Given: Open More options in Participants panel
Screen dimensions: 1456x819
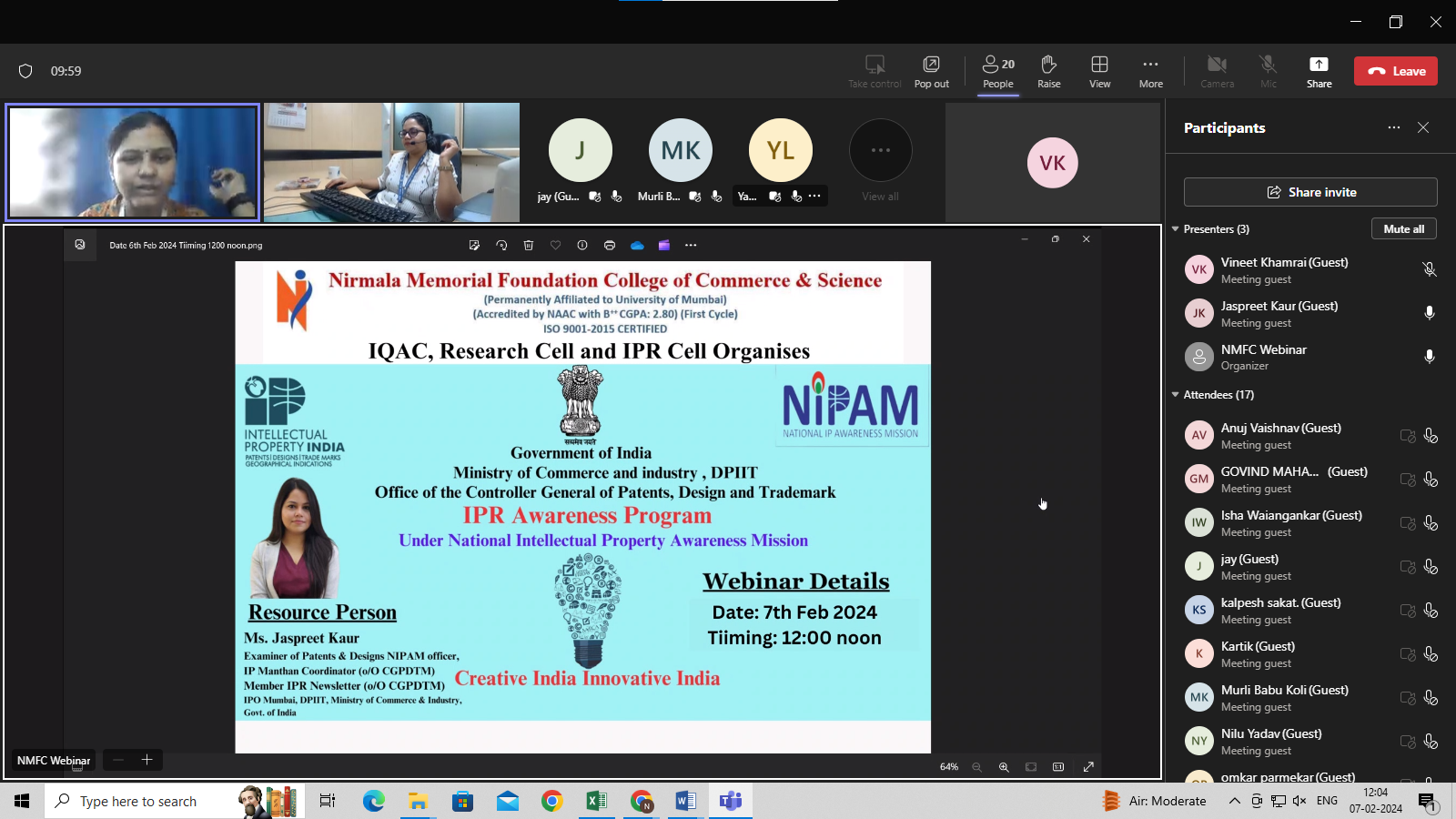Looking at the screenshot, I should point(1393,128).
